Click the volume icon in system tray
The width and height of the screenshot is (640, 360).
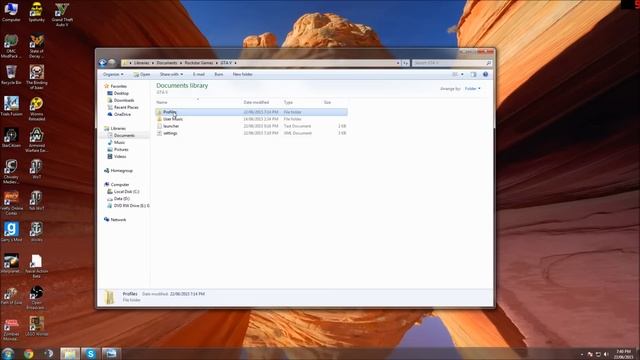pos(606,354)
